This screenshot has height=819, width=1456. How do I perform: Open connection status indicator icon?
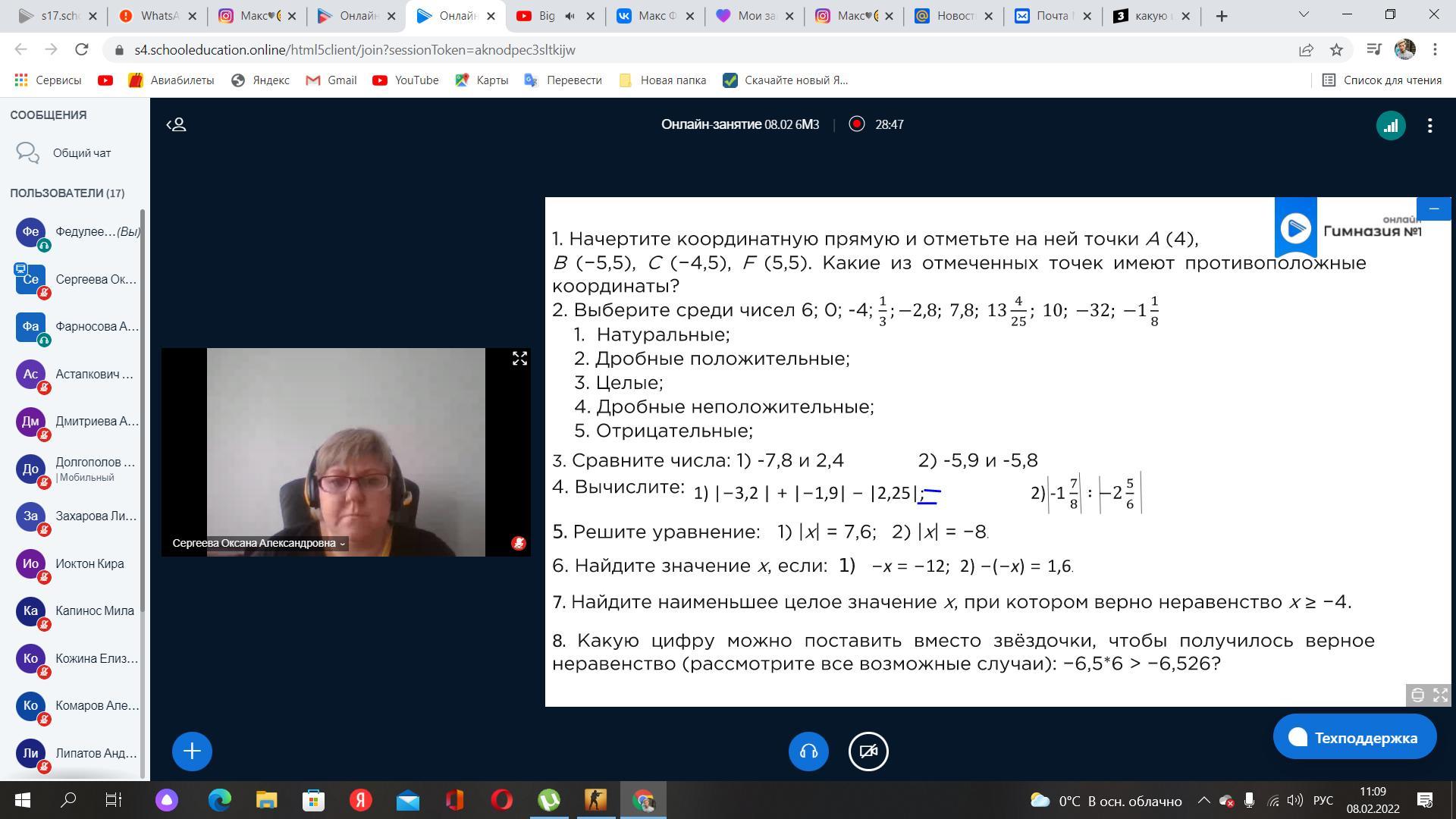click(x=1390, y=126)
